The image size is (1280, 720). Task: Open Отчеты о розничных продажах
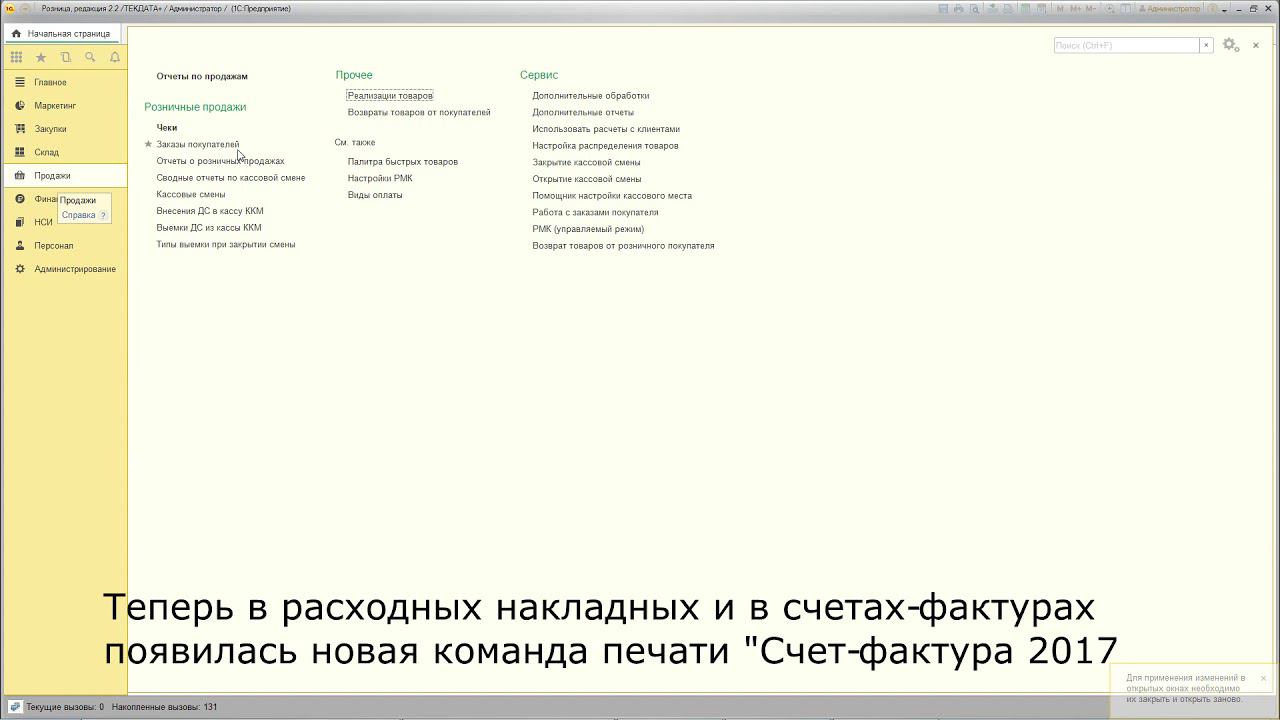pos(220,161)
